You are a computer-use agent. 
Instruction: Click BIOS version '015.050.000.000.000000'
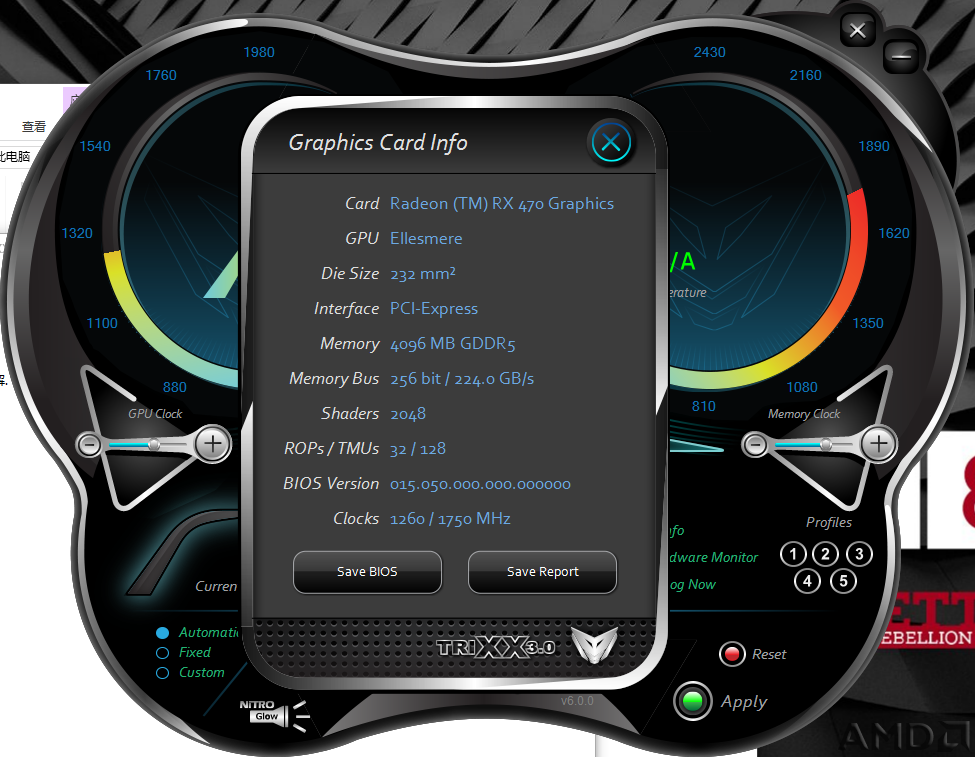coord(480,484)
